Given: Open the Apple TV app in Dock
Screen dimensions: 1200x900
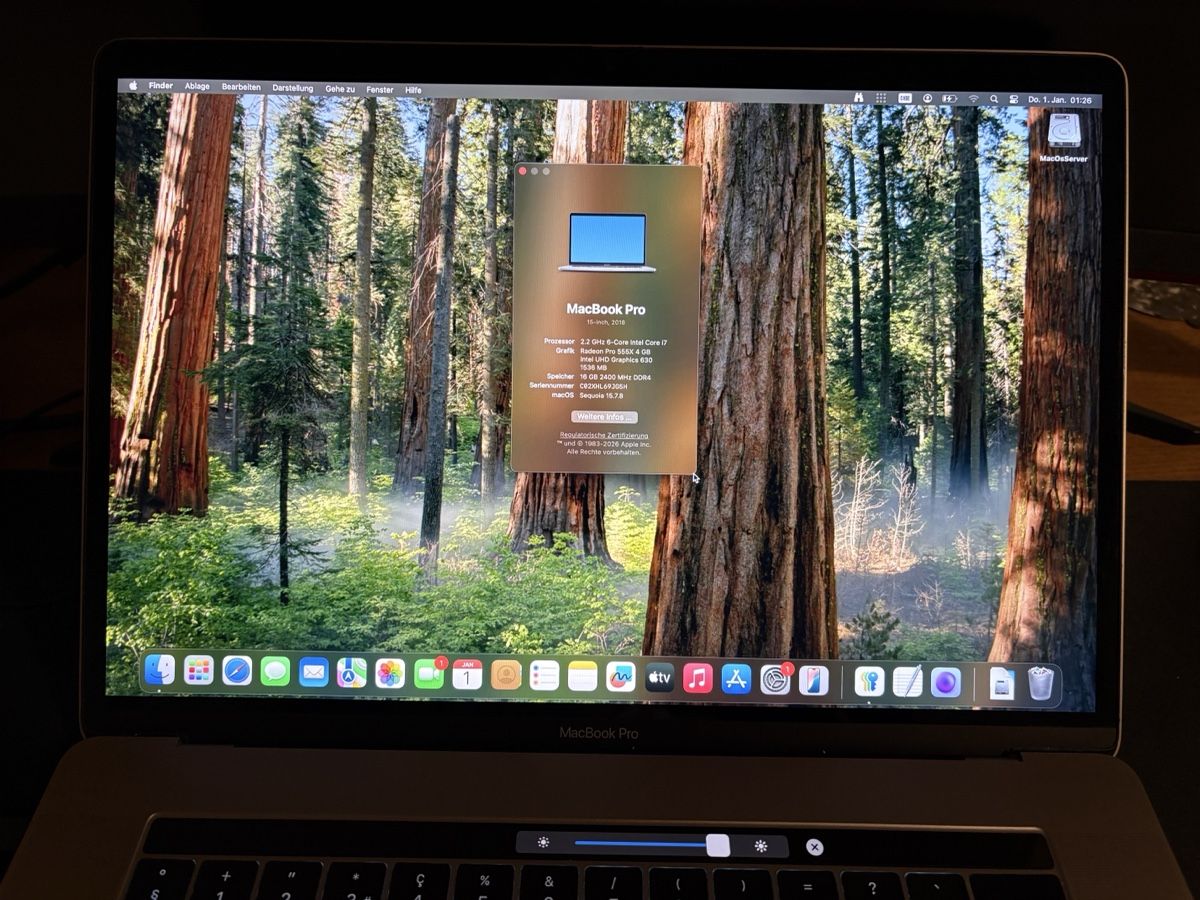Looking at the screenshot, I should 659,677.
